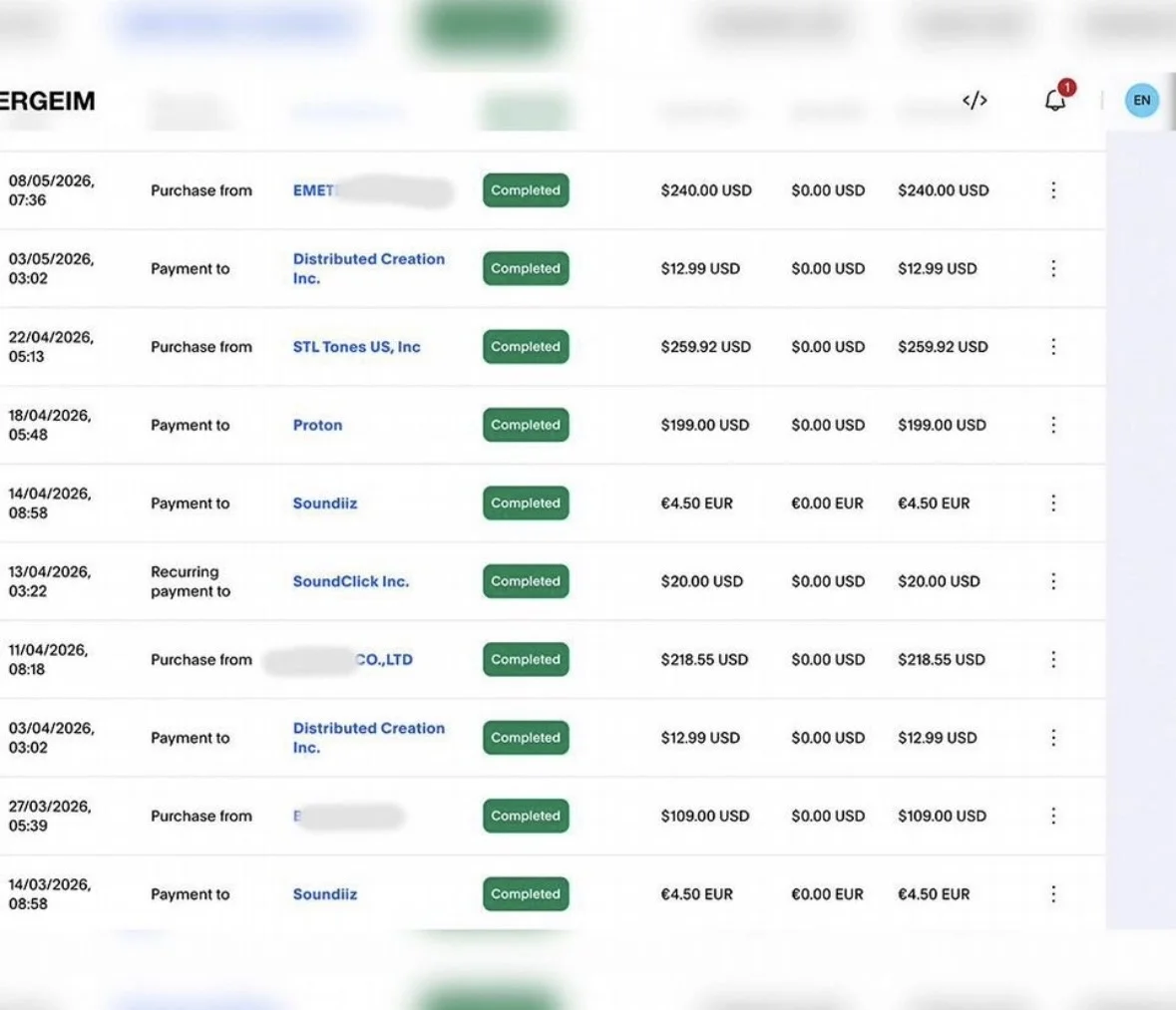Open more options for Proton payment row

pyautogui.click(x=1053, y=425)
